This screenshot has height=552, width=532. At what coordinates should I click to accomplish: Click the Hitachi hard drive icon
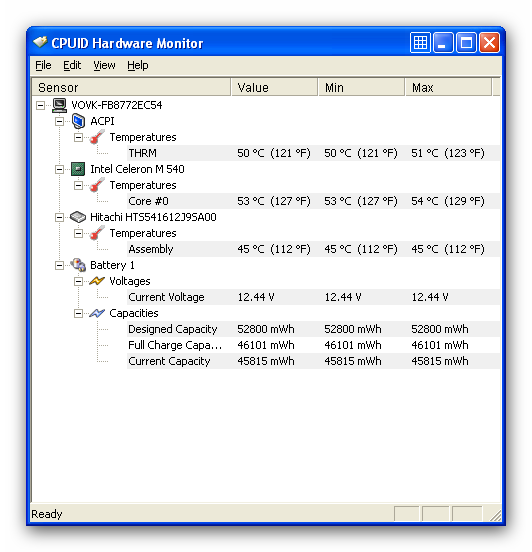click(78, 217)
